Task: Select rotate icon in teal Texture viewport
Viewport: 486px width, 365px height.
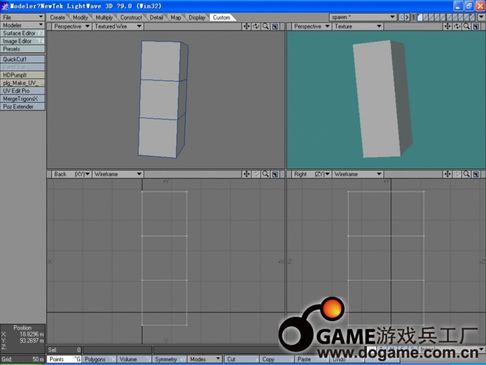Action: point(457,26)
